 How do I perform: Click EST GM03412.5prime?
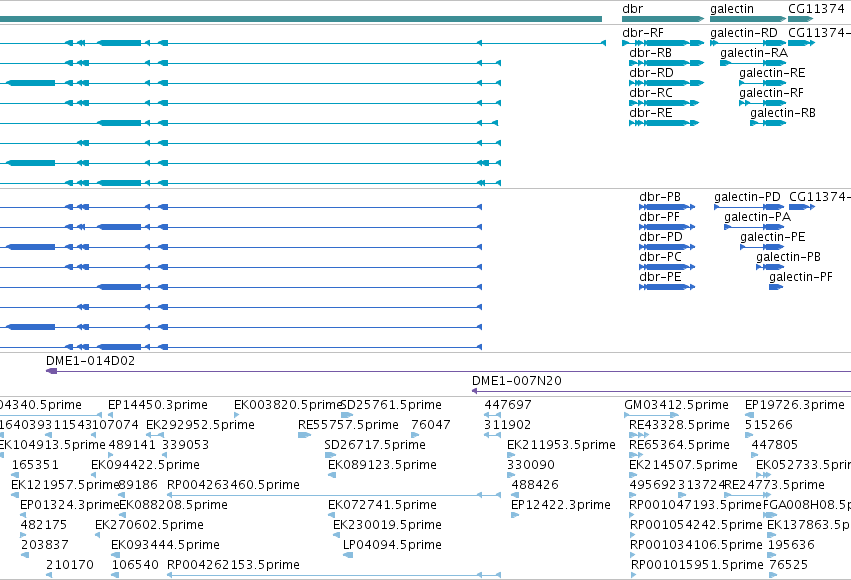676,405
